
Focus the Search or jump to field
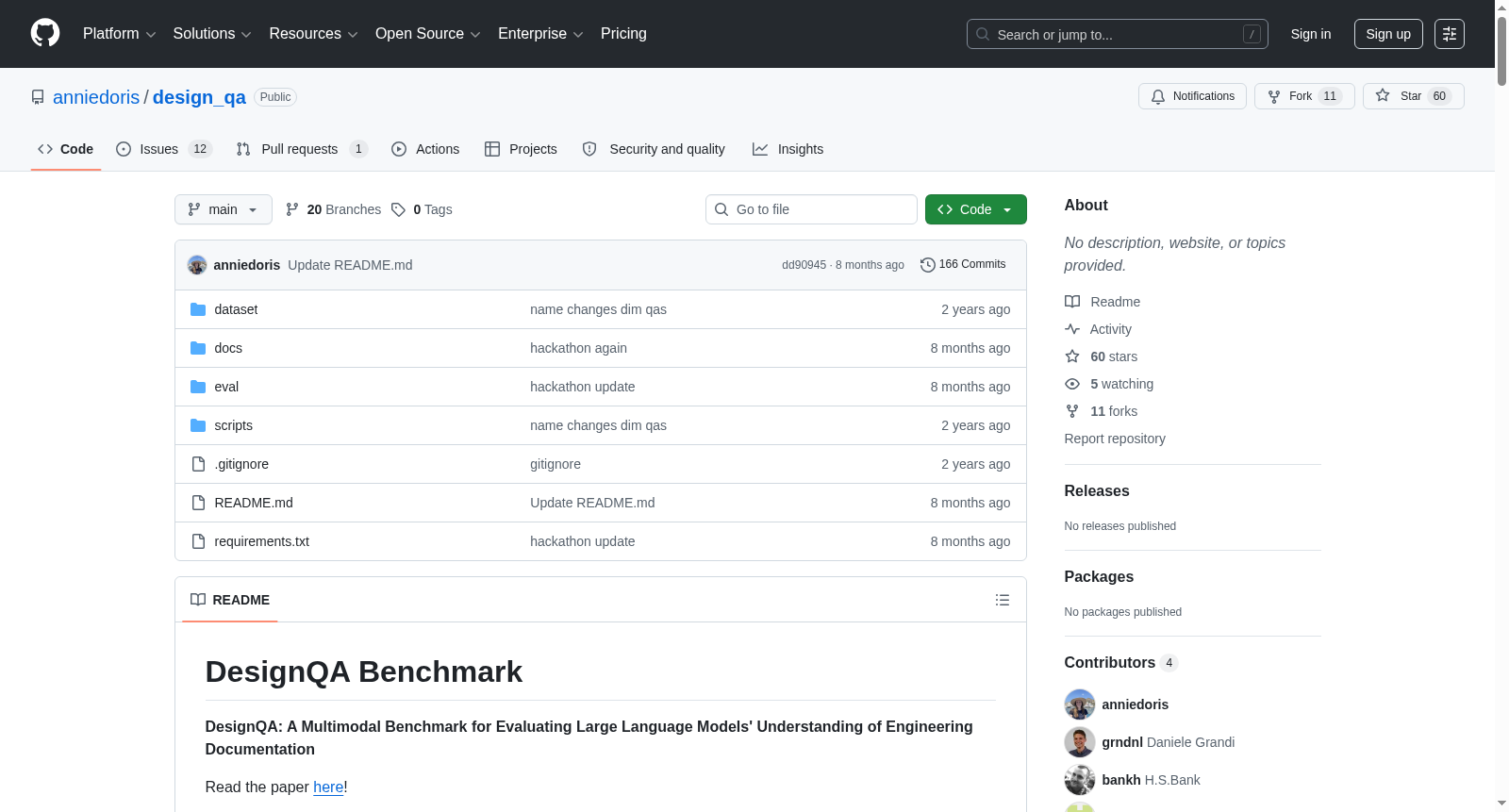click(1117, 34)
